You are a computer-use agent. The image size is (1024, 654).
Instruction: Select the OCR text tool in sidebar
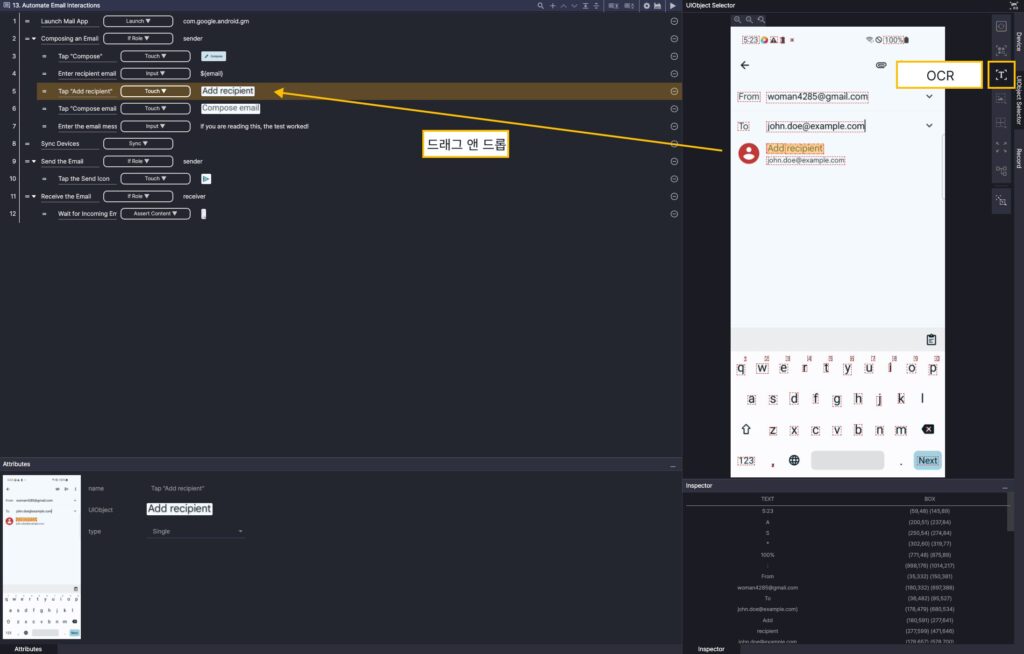pyautogui.click(x=1000, y=75)
